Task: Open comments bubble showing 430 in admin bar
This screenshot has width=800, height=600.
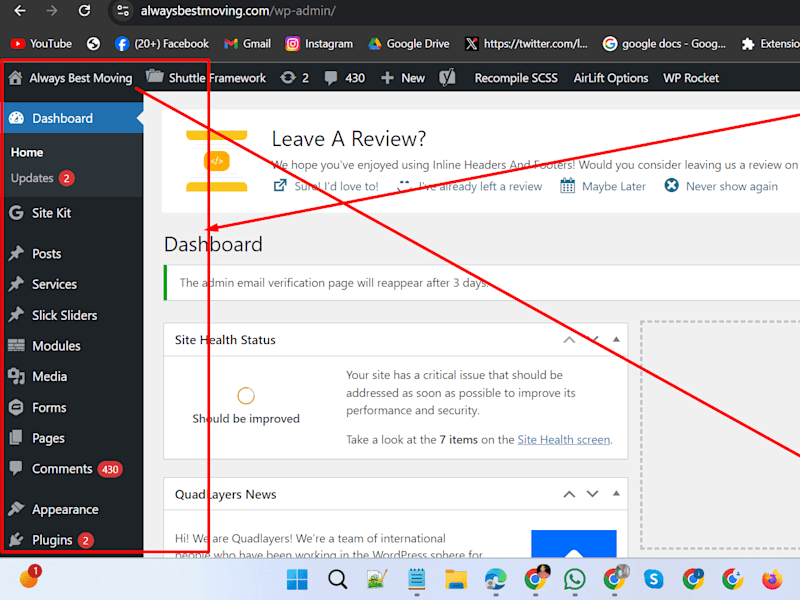Action: [344, 78]
